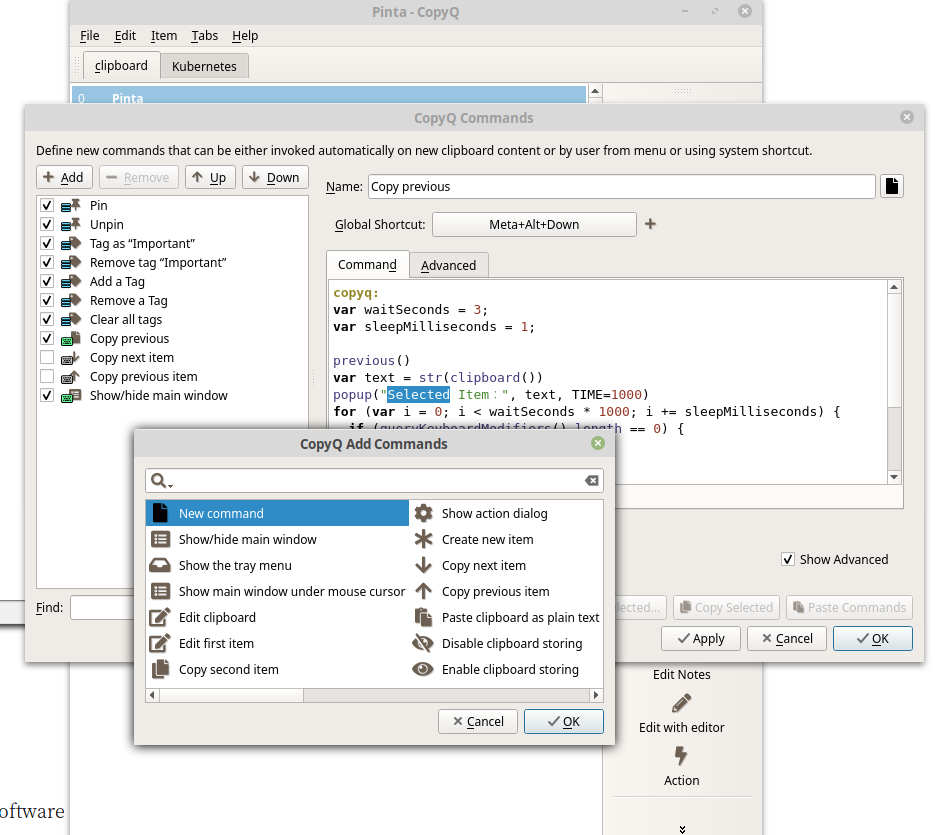The image size is (935, 835).
Task: Click the Name field containing Copy previous
Action: 621,186
